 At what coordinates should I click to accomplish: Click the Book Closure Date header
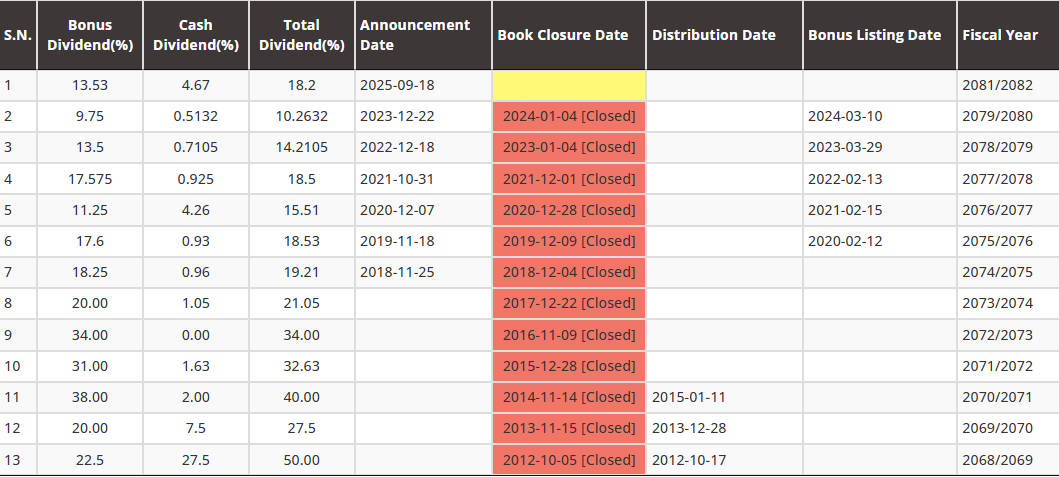coord(569,35)
